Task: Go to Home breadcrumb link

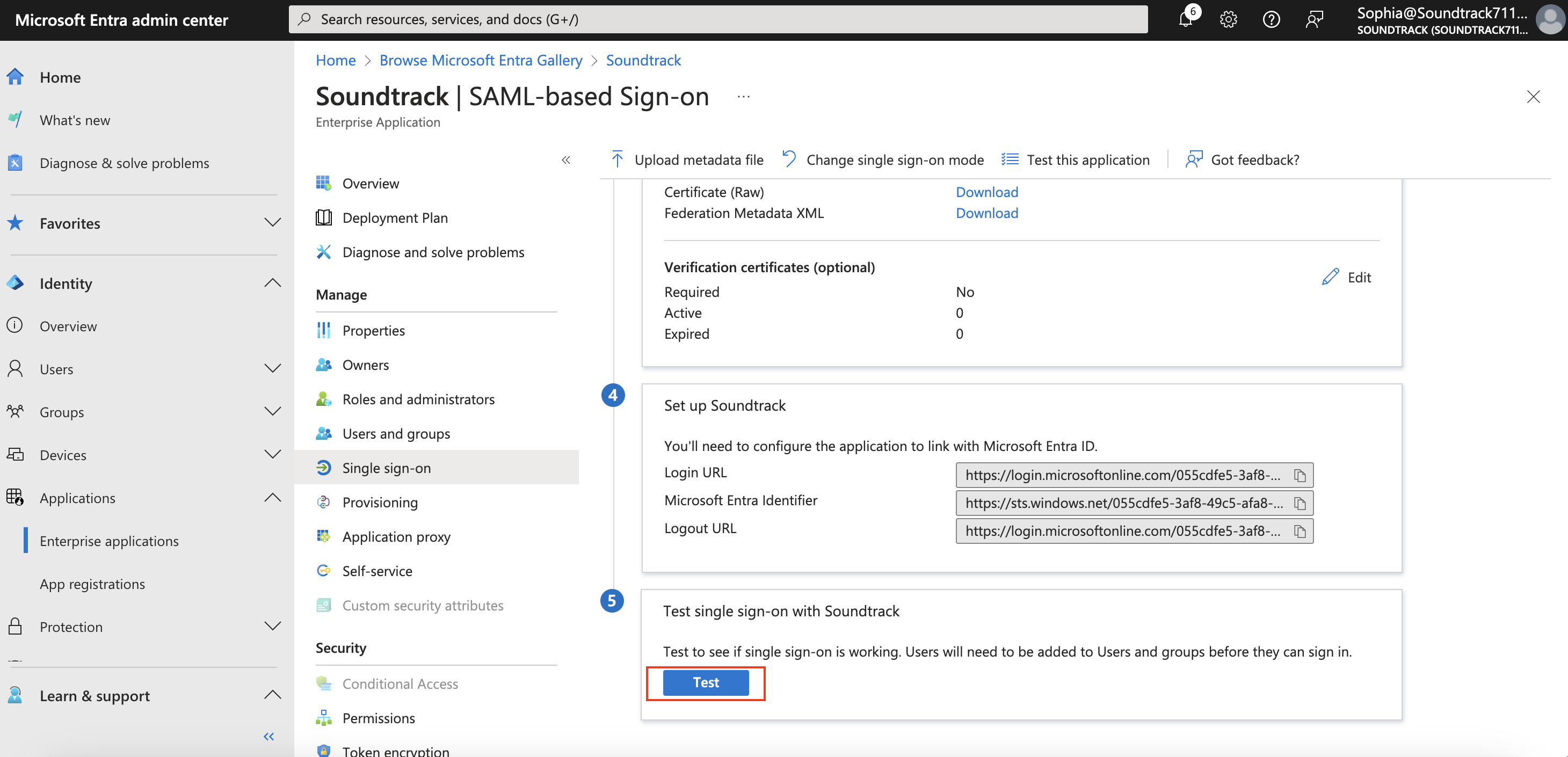Action: 336,60
